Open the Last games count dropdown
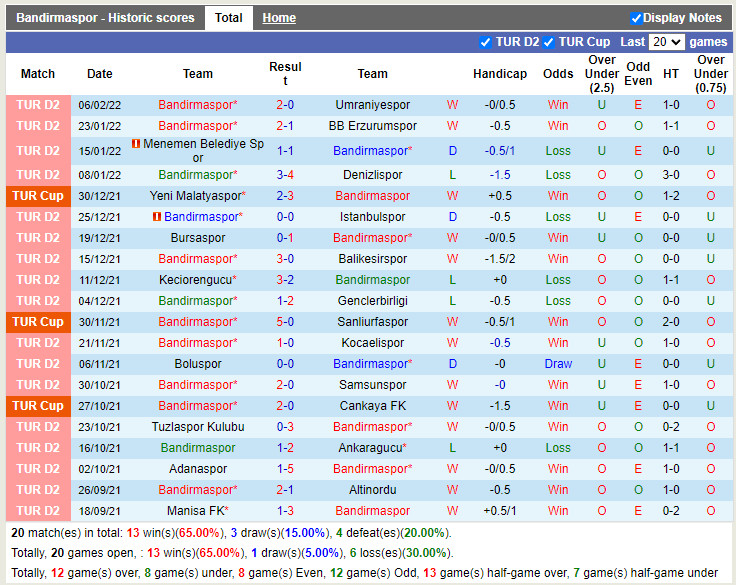736x585 pixels. (666, 42)
